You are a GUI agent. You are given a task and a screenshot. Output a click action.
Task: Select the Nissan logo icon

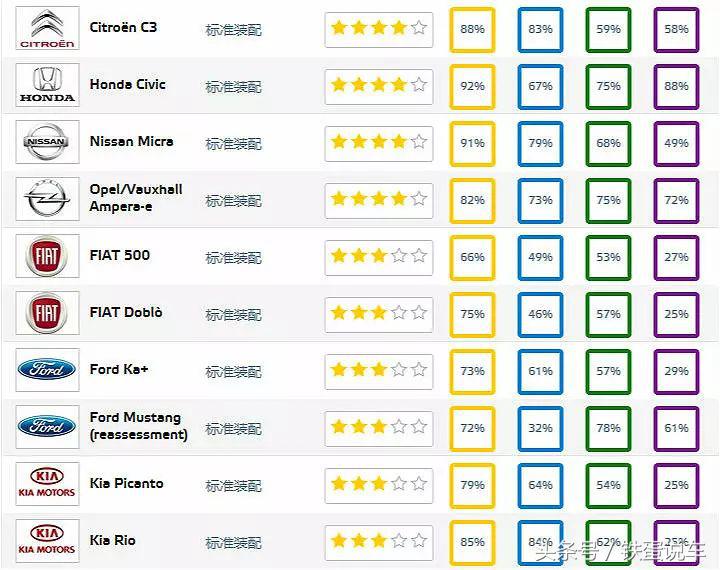click(x=47, y=142)
